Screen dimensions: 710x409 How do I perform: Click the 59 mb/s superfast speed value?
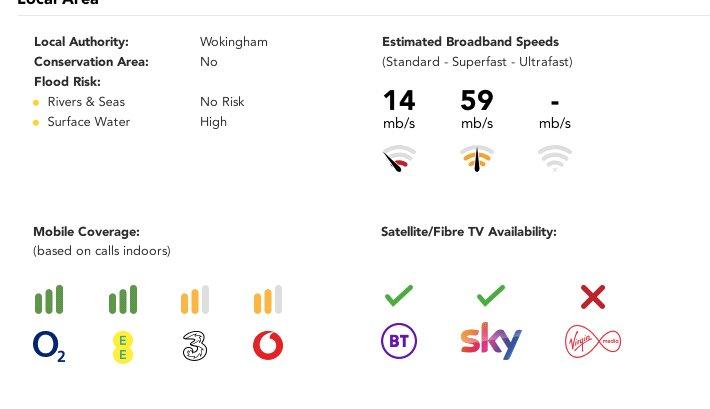(477, 110)
